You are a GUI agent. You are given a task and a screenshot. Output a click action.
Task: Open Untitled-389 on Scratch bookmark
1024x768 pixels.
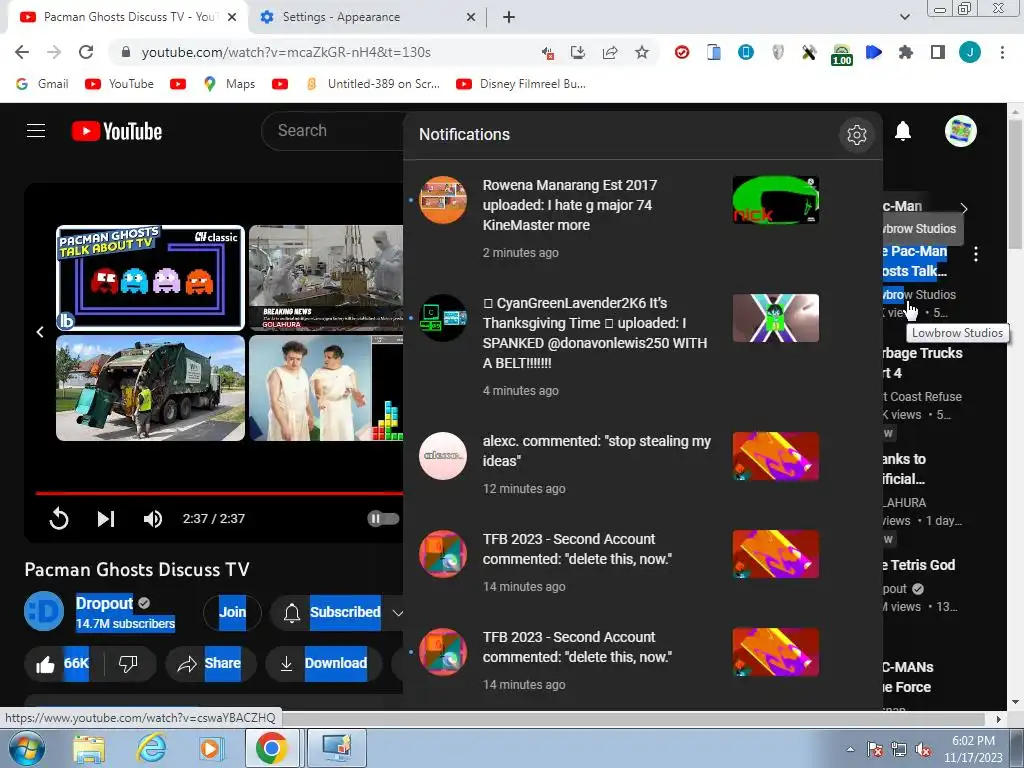coord(374,84)
